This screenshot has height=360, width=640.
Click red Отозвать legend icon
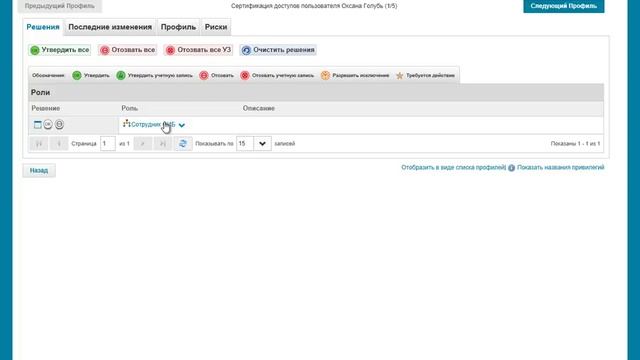(x=204, y=76)
